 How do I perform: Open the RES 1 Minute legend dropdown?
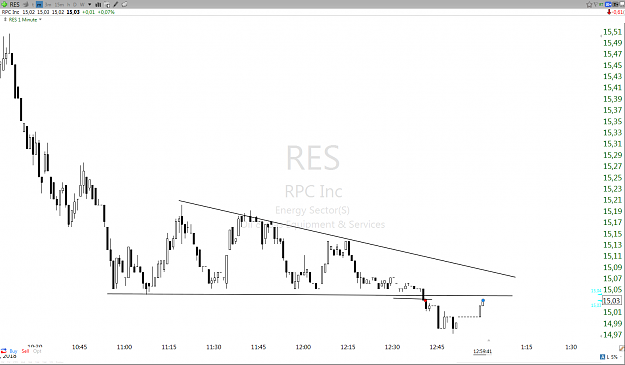coord(40,19)
